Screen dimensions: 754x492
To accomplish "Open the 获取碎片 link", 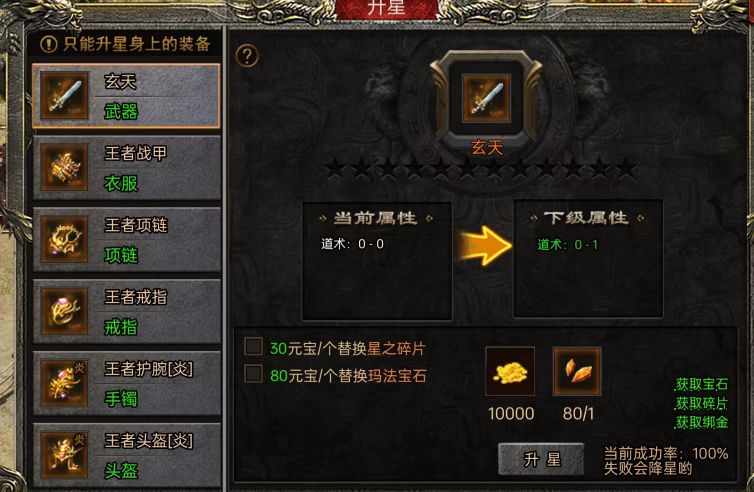I will pyautogui.click(x=701, y=404).
